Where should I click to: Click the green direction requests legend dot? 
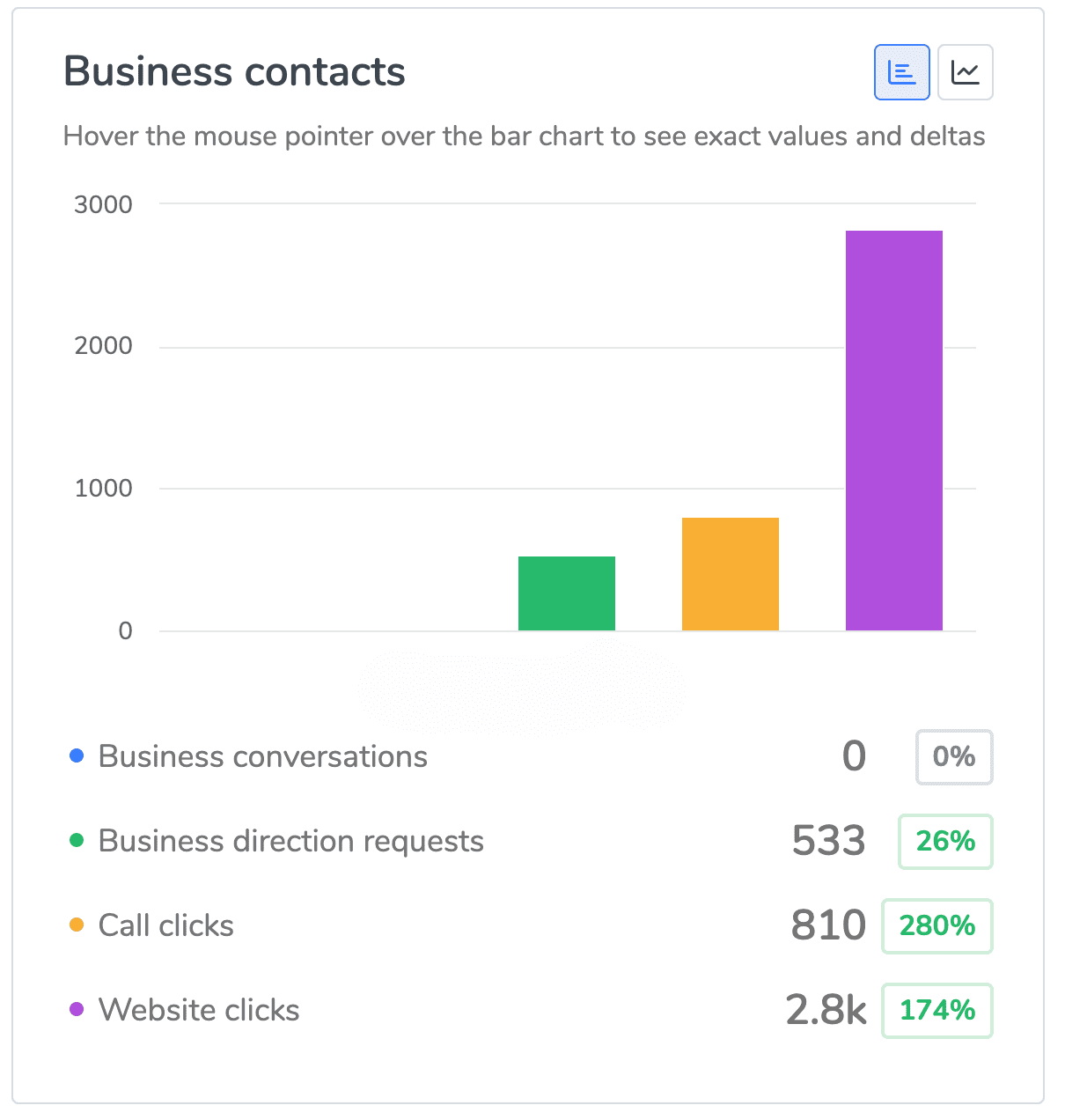coord(77,841)
